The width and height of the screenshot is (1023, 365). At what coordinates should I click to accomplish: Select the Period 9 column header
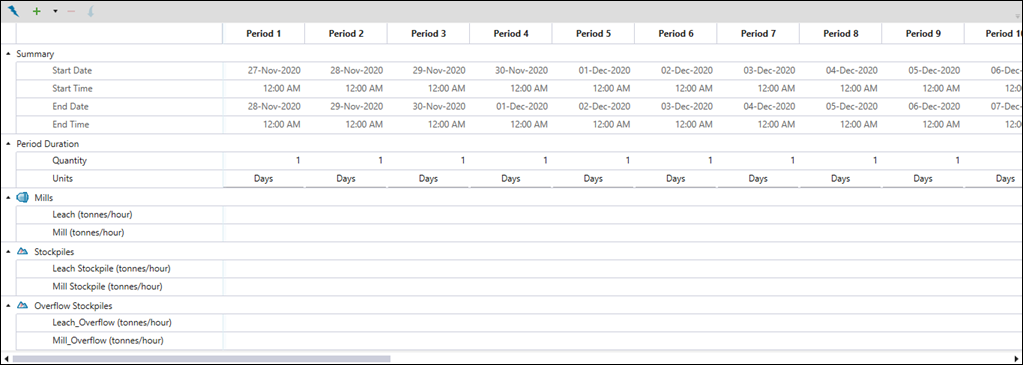(923, 34)
